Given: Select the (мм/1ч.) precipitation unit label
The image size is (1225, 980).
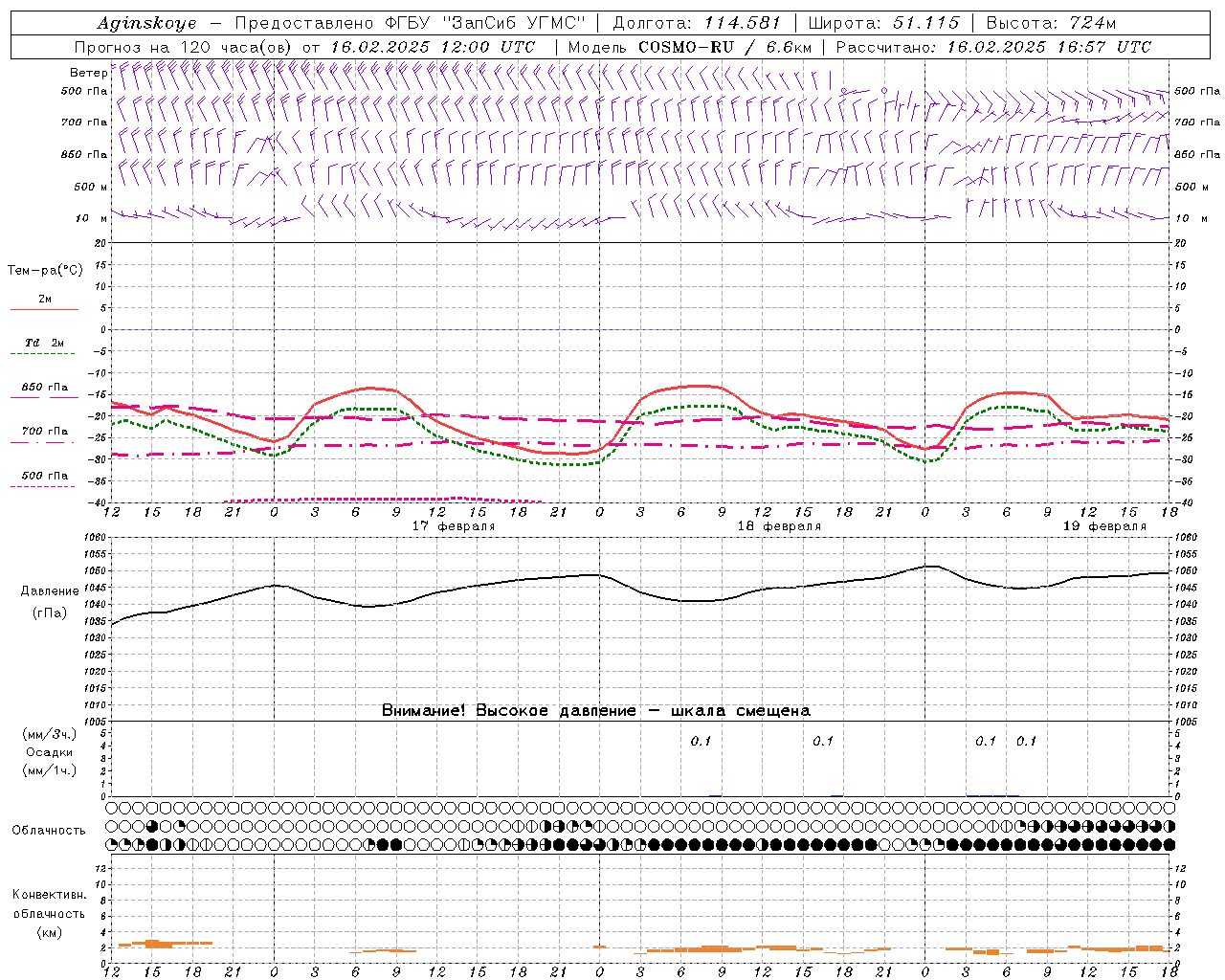Looking at the screenshot, I should tap(49, 770).
